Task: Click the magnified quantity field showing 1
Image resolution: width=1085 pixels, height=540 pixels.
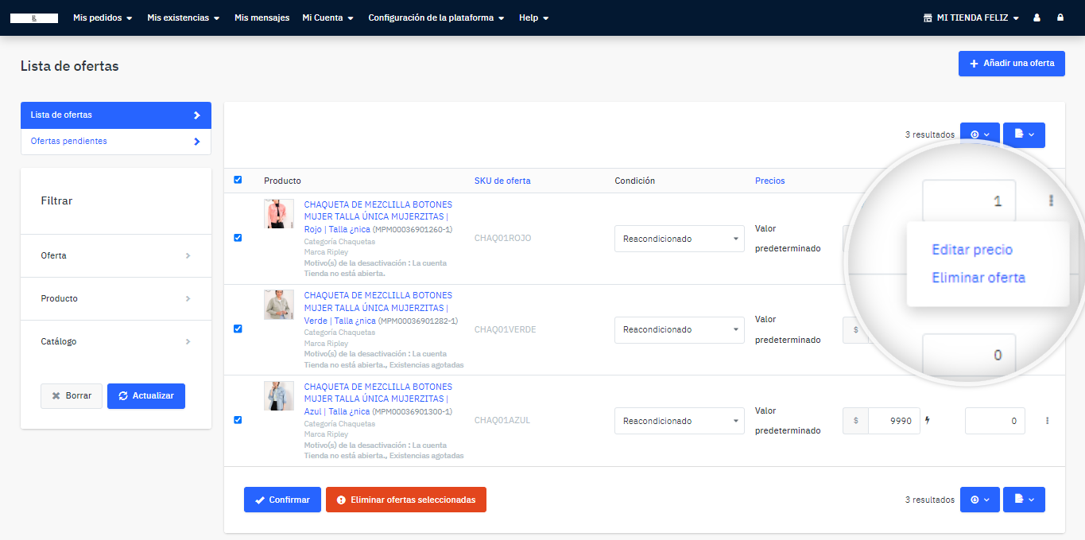Action: [x=969, y=201]
